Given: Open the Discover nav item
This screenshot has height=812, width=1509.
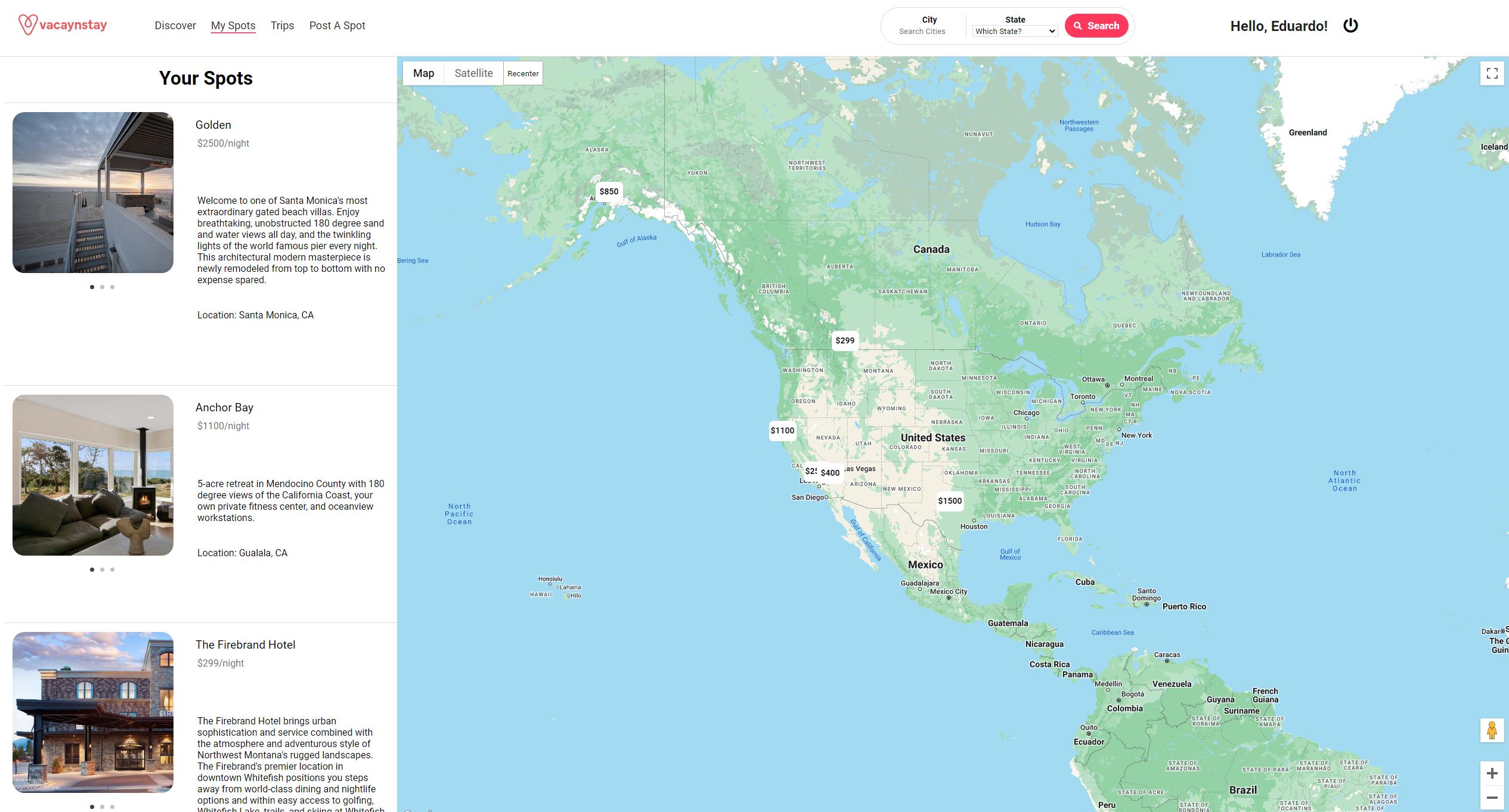Looking at the screenshot, I should coord(175,26).
